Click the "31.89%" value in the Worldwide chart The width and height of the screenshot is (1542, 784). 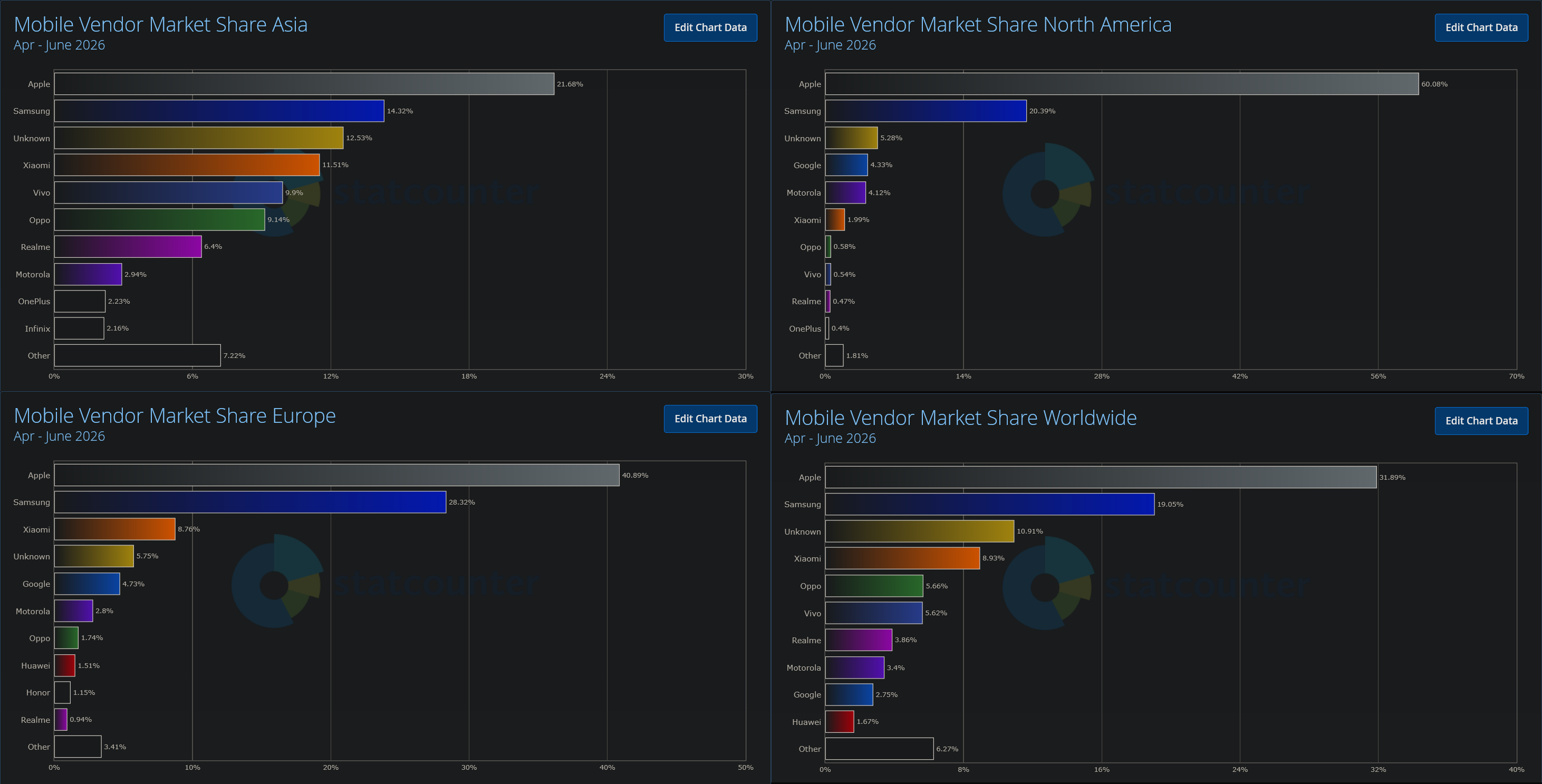pyautogui.click(x=1392, y=477)
